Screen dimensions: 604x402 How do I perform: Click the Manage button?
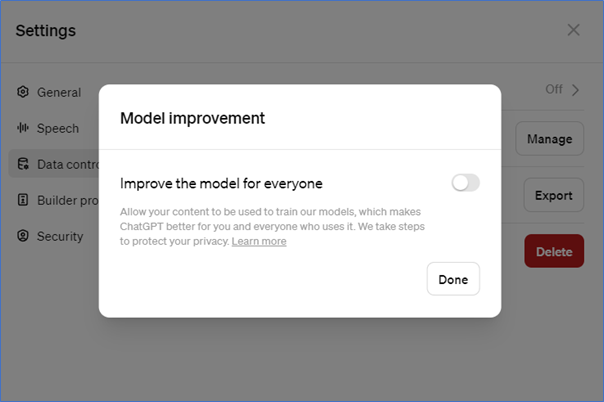(x=550, y=138)
